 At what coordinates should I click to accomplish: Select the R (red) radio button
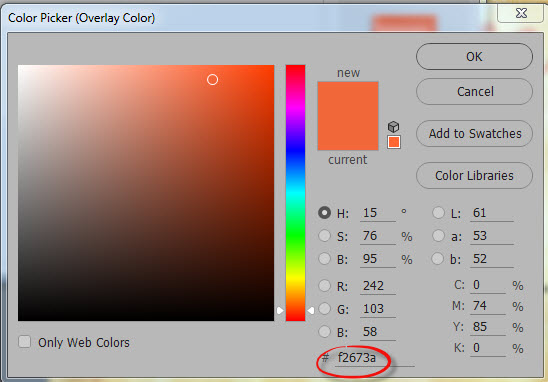324,286
